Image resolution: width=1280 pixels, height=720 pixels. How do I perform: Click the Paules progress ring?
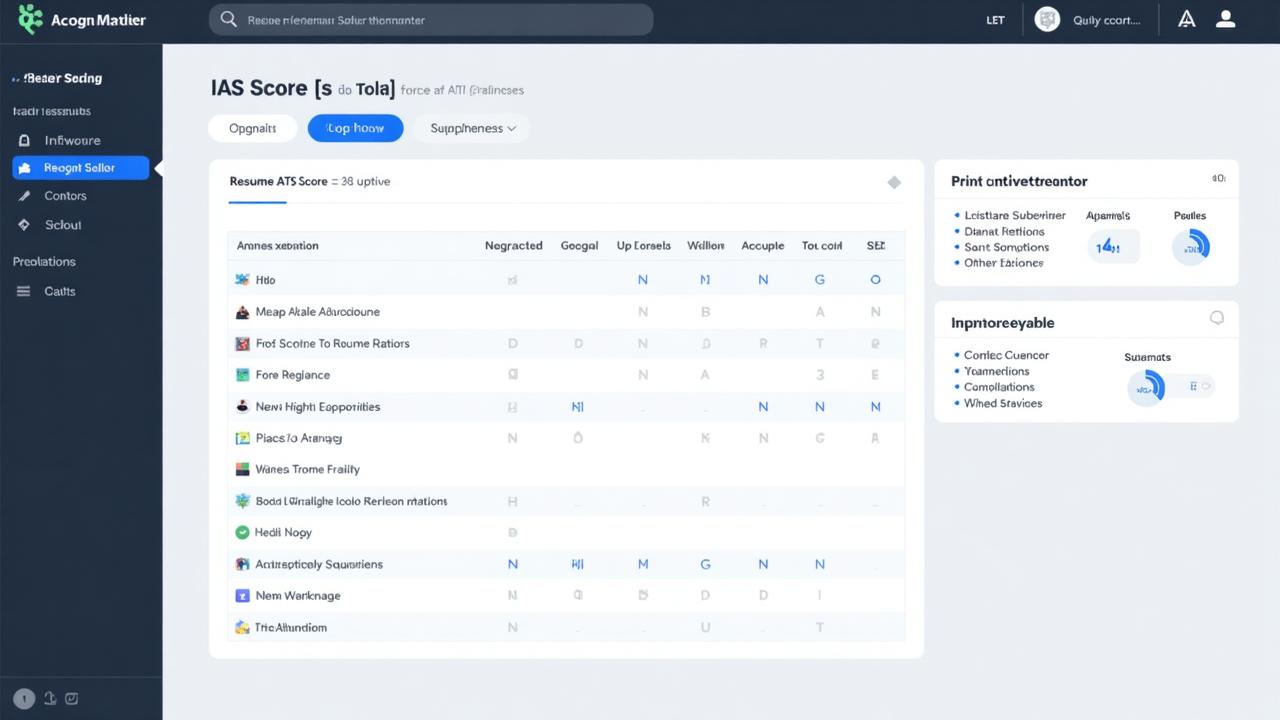click(1190, 246)
